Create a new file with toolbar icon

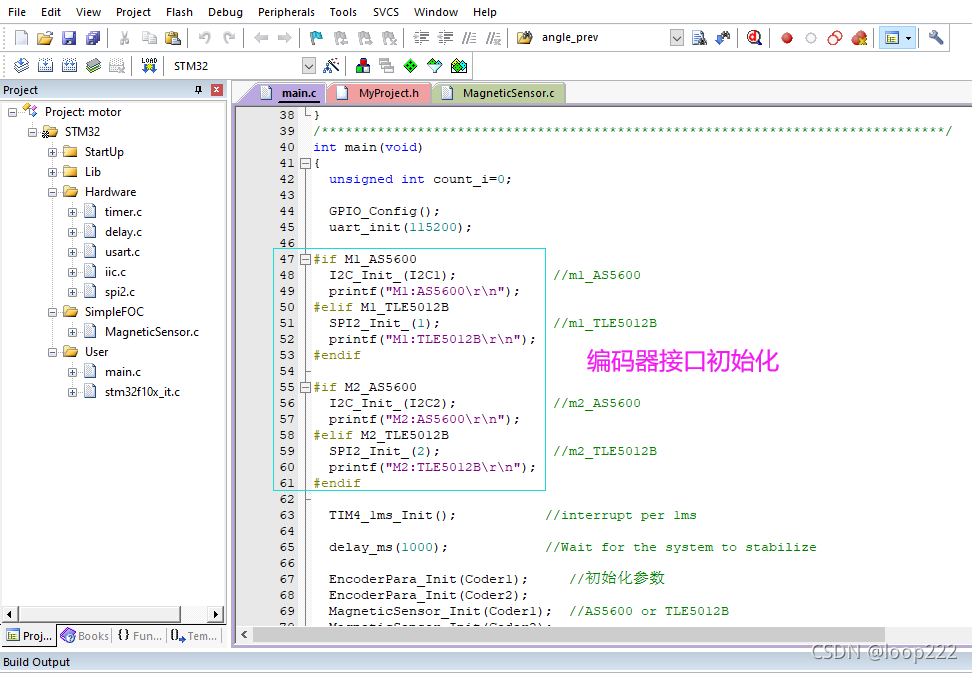tap(21, 38)
